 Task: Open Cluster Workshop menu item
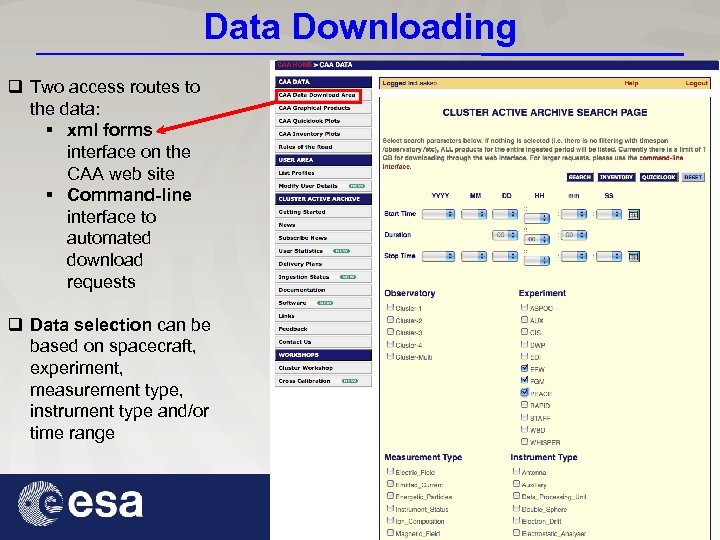click(323, 368)
